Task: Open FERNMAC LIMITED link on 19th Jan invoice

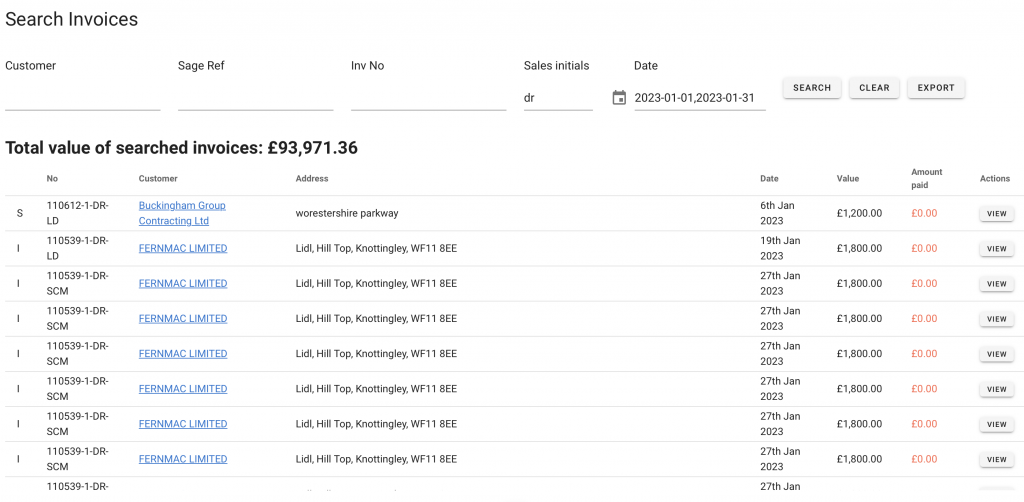Action: click(183, 248)
